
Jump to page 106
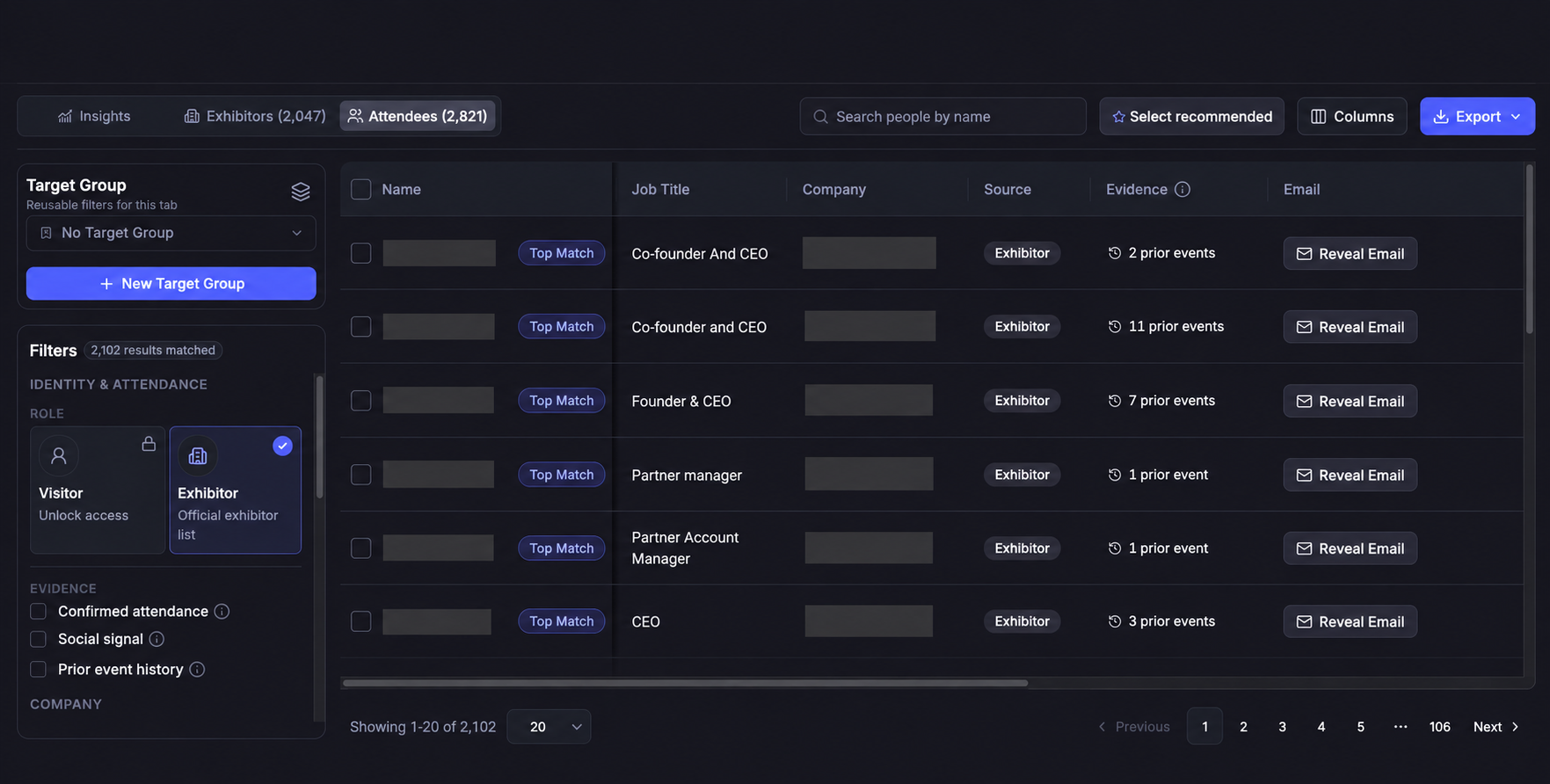(x=1439, y=727)
